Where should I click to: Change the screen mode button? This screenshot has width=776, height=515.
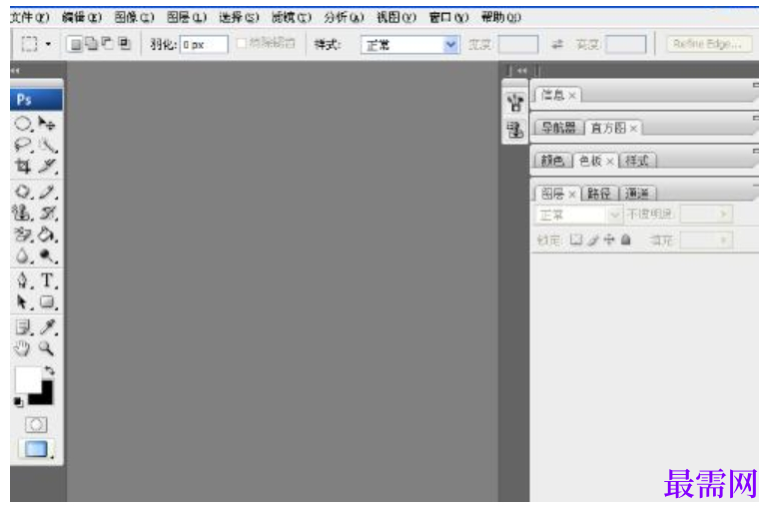pyautogui.click(x=36, y=449)
